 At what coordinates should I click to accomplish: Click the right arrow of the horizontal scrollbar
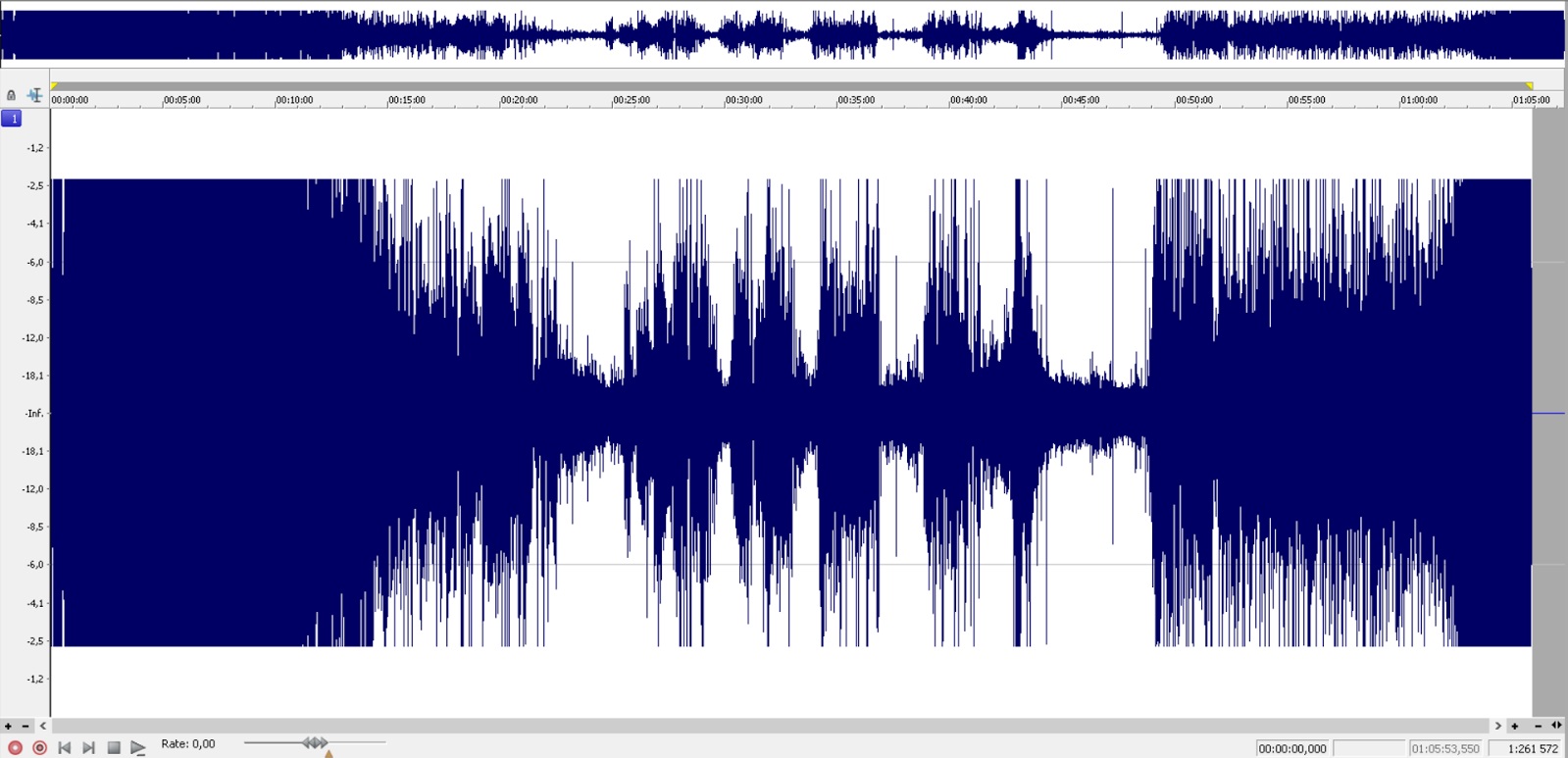[x=1497, y=727]
